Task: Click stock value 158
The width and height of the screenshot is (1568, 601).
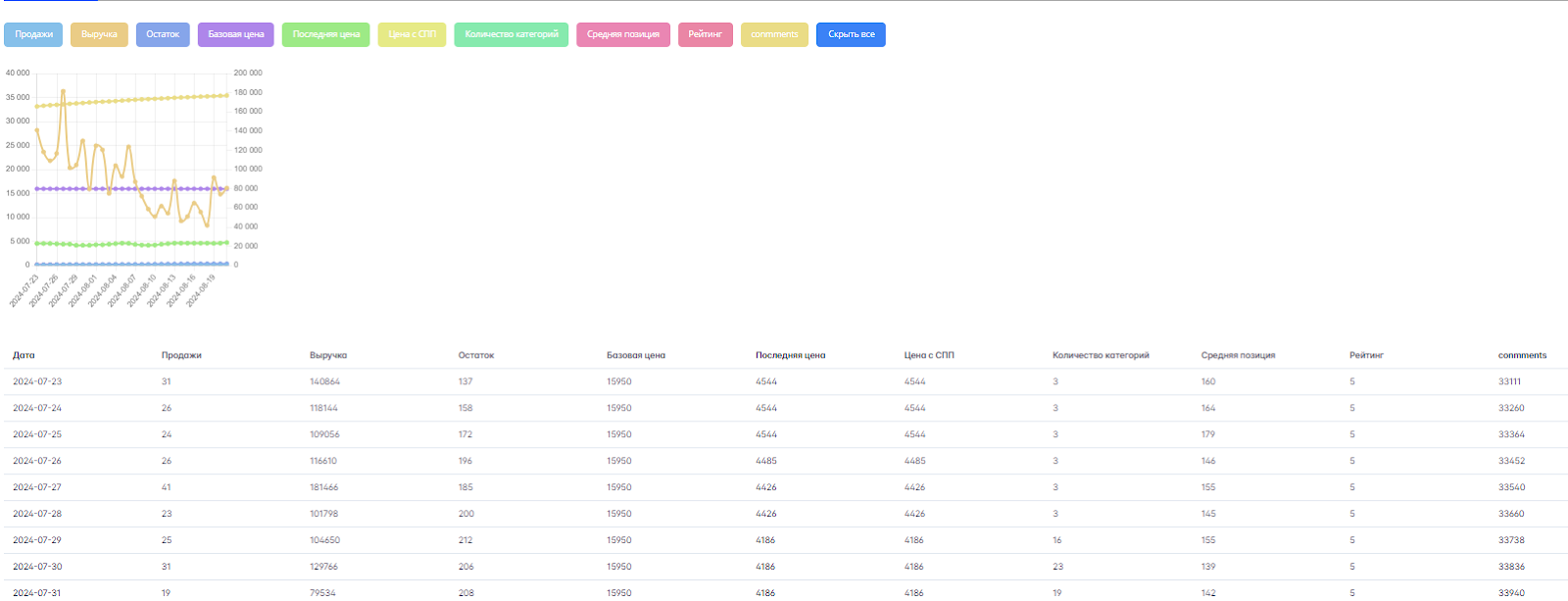Action: point(465,408)
